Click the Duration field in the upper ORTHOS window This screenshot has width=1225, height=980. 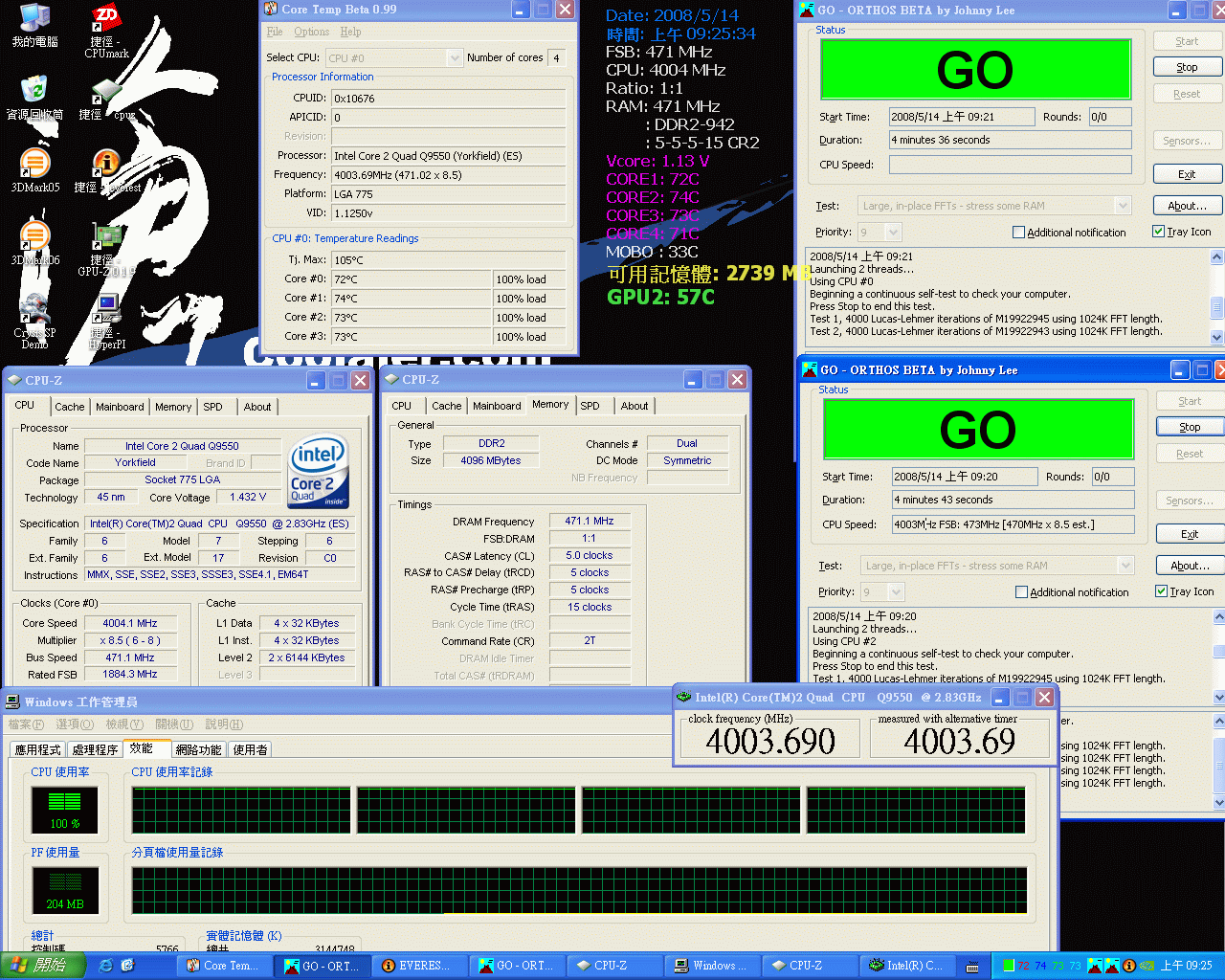click(1011, 140)
